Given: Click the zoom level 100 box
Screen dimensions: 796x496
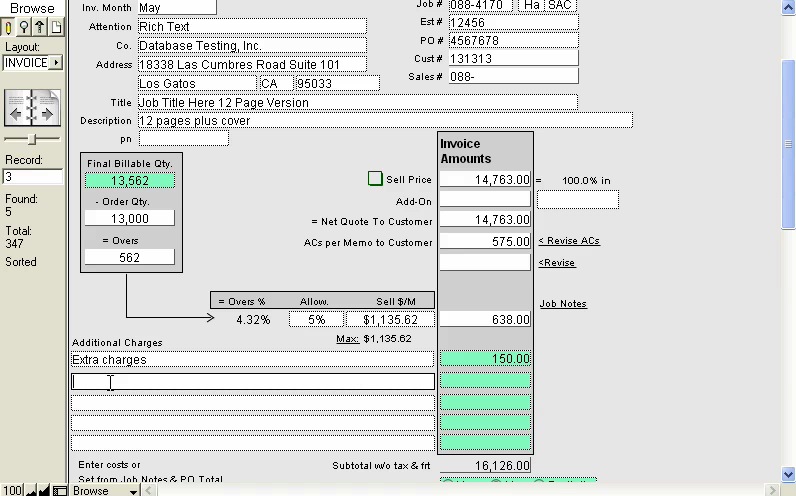Looking at the screenshot, I should (x=12, y=490).
